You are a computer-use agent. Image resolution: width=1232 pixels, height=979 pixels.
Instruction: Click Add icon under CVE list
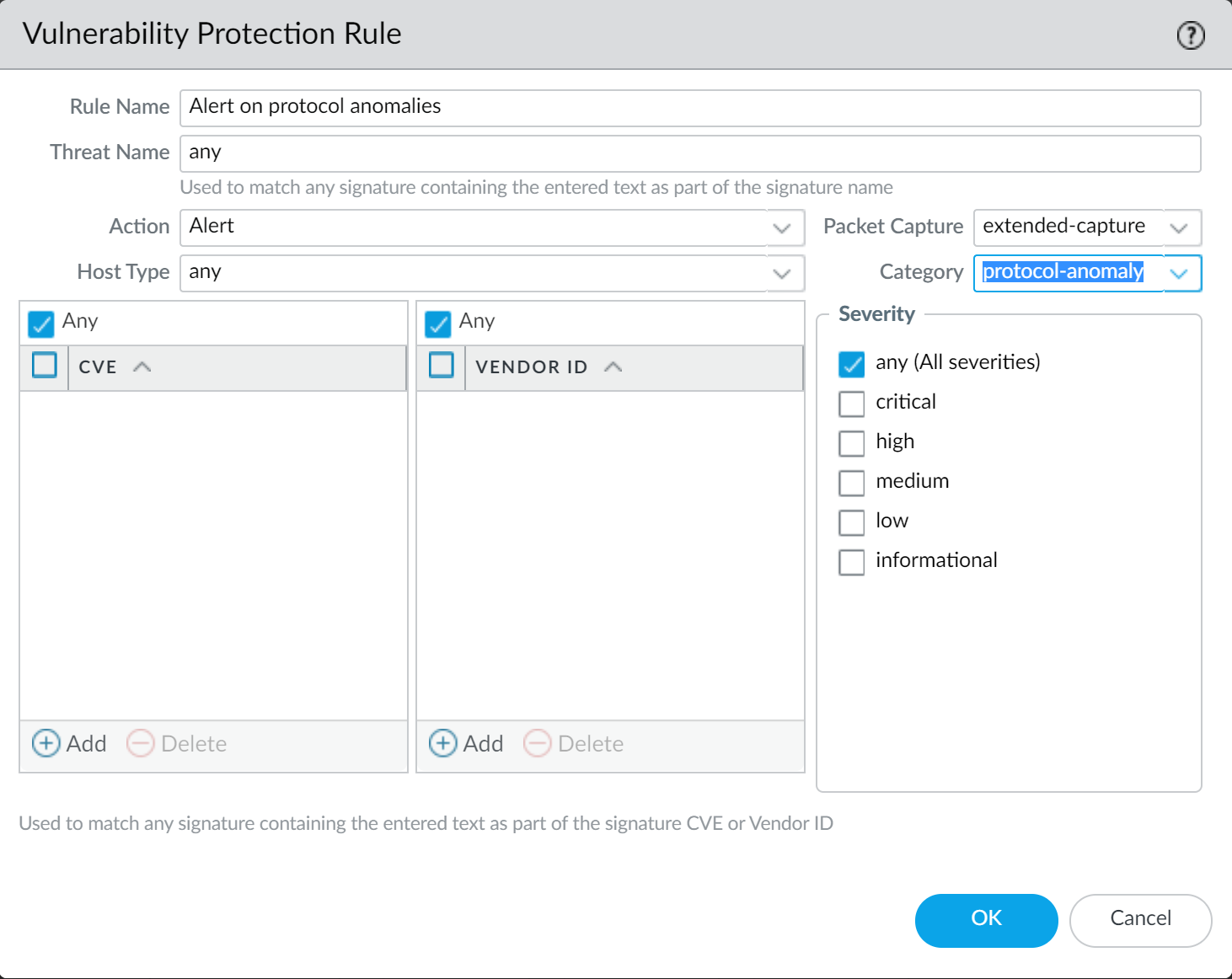click(46, 743)
